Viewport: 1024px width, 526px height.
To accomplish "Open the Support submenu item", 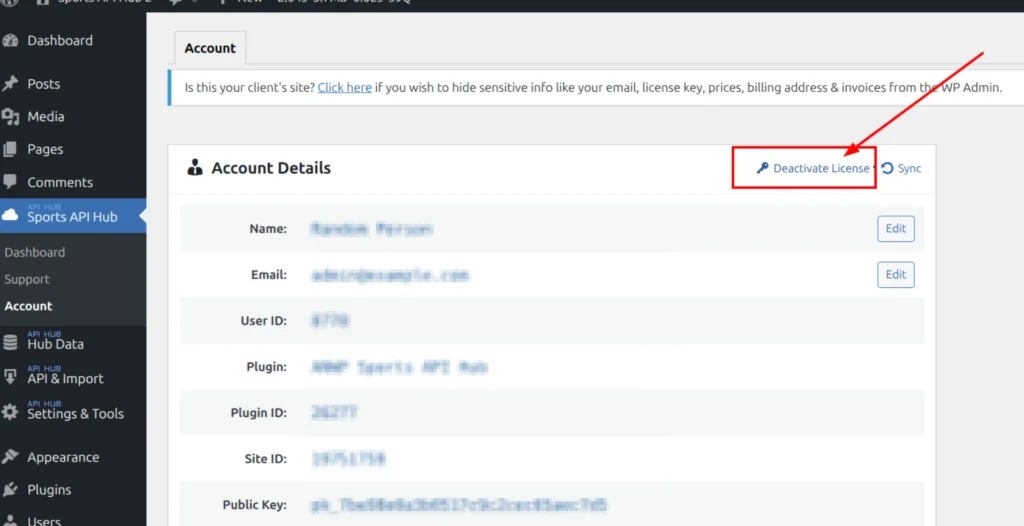I will 27,279.
